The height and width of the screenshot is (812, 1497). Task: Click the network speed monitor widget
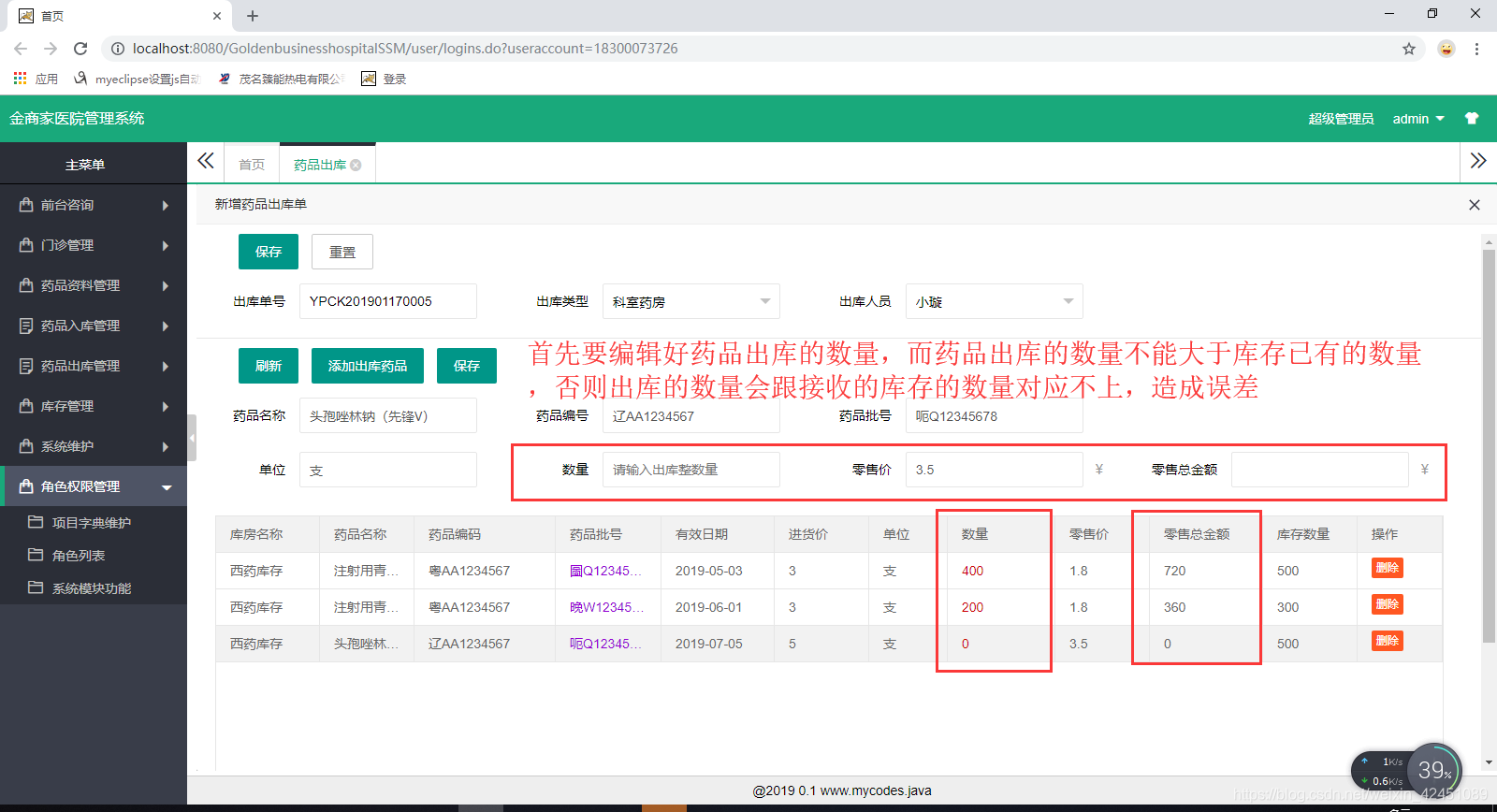[1406, 771]
